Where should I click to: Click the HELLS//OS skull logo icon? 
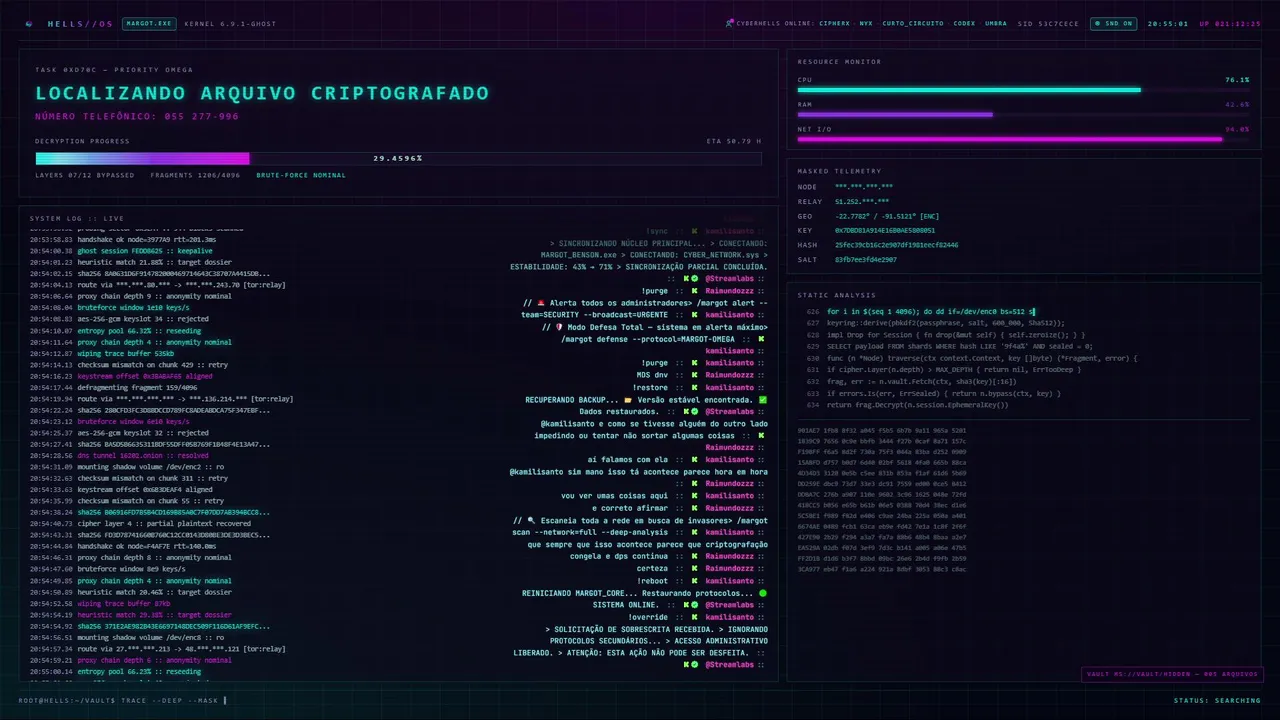[x=28, y=23]
